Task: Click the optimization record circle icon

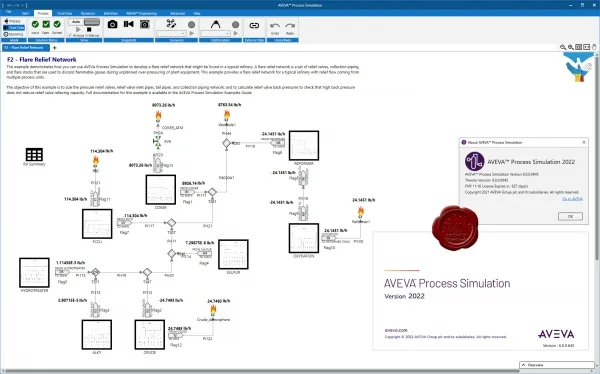Action: 236,24
